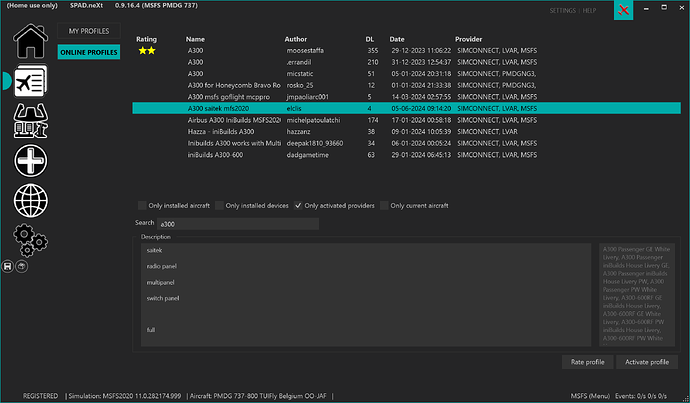The height and width of the screenshot is (403, 690).
Task: Select A300 for Honeycomb Bravo profile
Action: click(407, 85)
